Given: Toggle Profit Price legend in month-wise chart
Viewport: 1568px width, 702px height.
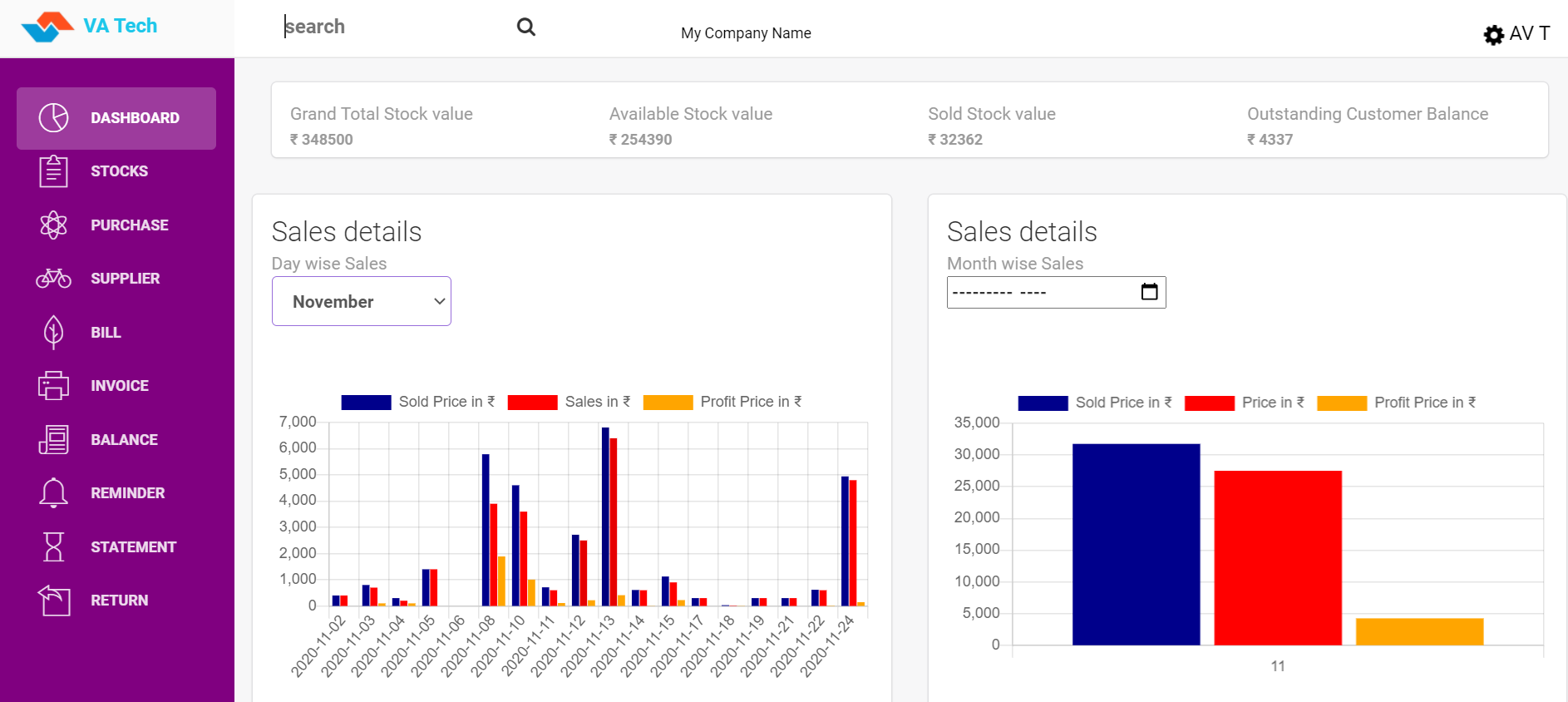Looking at the screenshot, I should [x=1397, y=403].
